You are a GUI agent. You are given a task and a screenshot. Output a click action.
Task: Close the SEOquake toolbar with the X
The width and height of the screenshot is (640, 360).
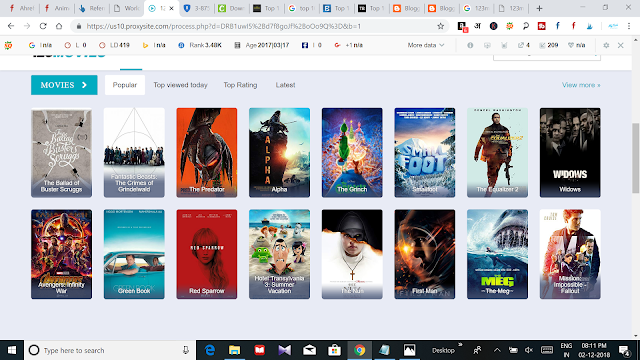(620, 45)
